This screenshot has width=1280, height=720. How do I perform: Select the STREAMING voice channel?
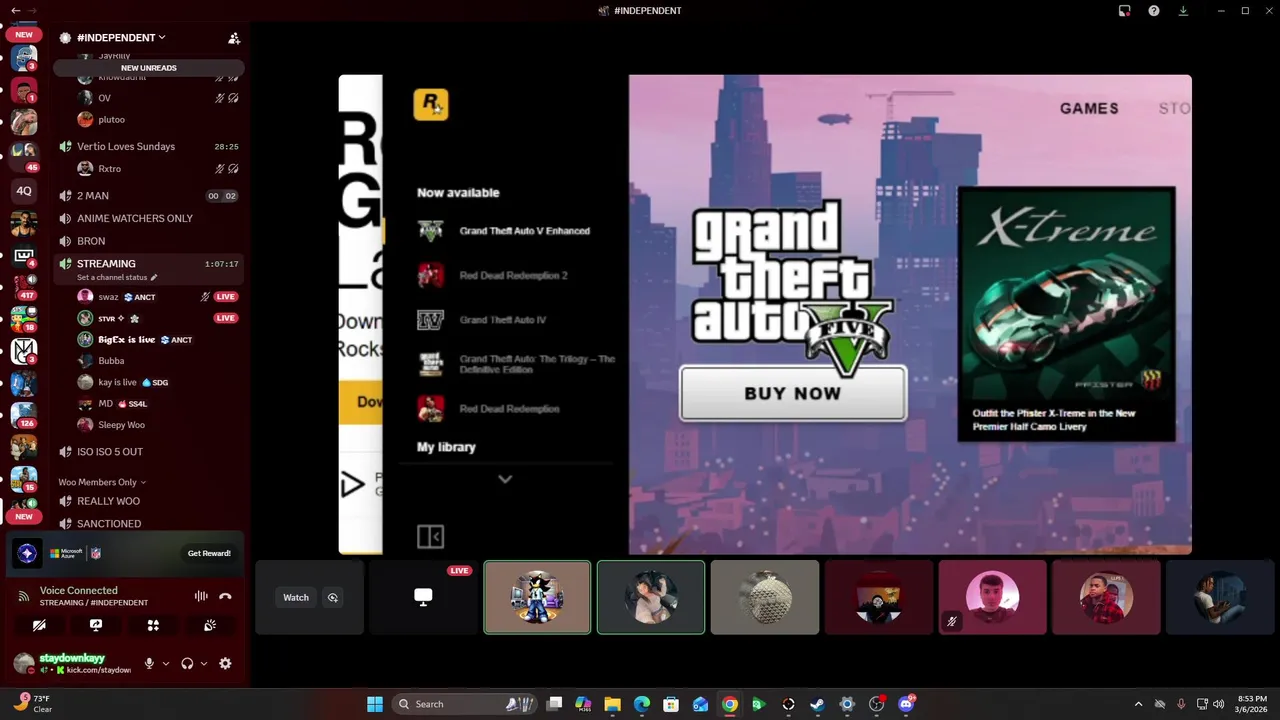[149, 264]
